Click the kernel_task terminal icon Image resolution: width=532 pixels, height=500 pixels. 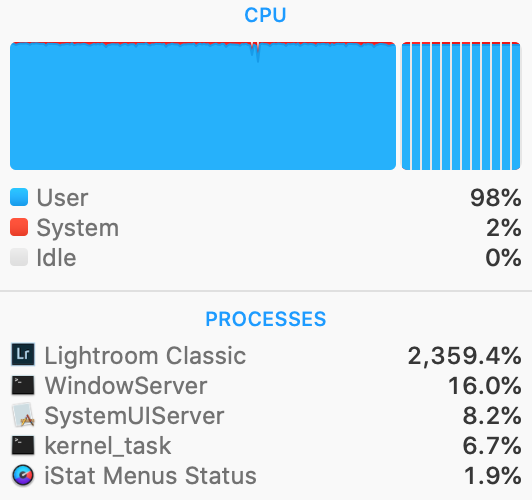coord(23,445)
